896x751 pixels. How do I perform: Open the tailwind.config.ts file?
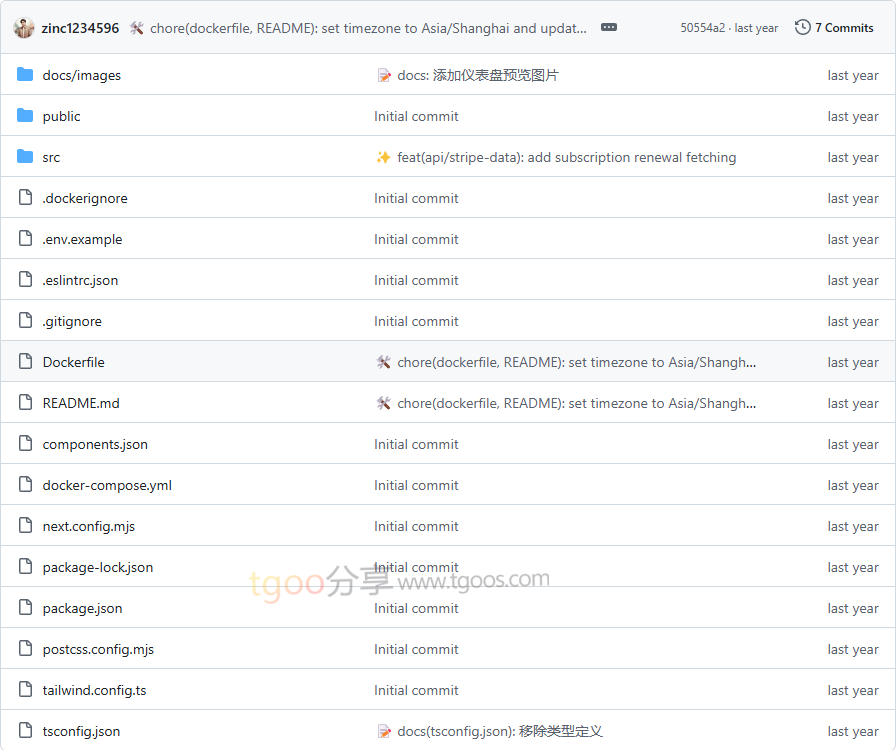[x=94, y=690]
